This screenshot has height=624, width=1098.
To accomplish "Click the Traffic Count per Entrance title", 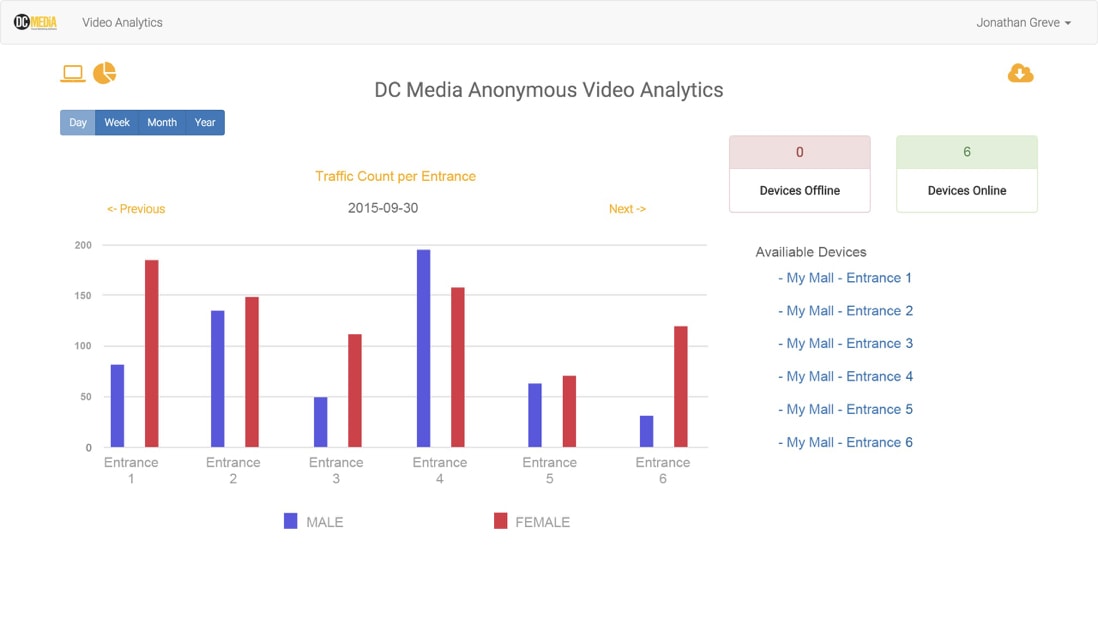I will tap(396, 176).
